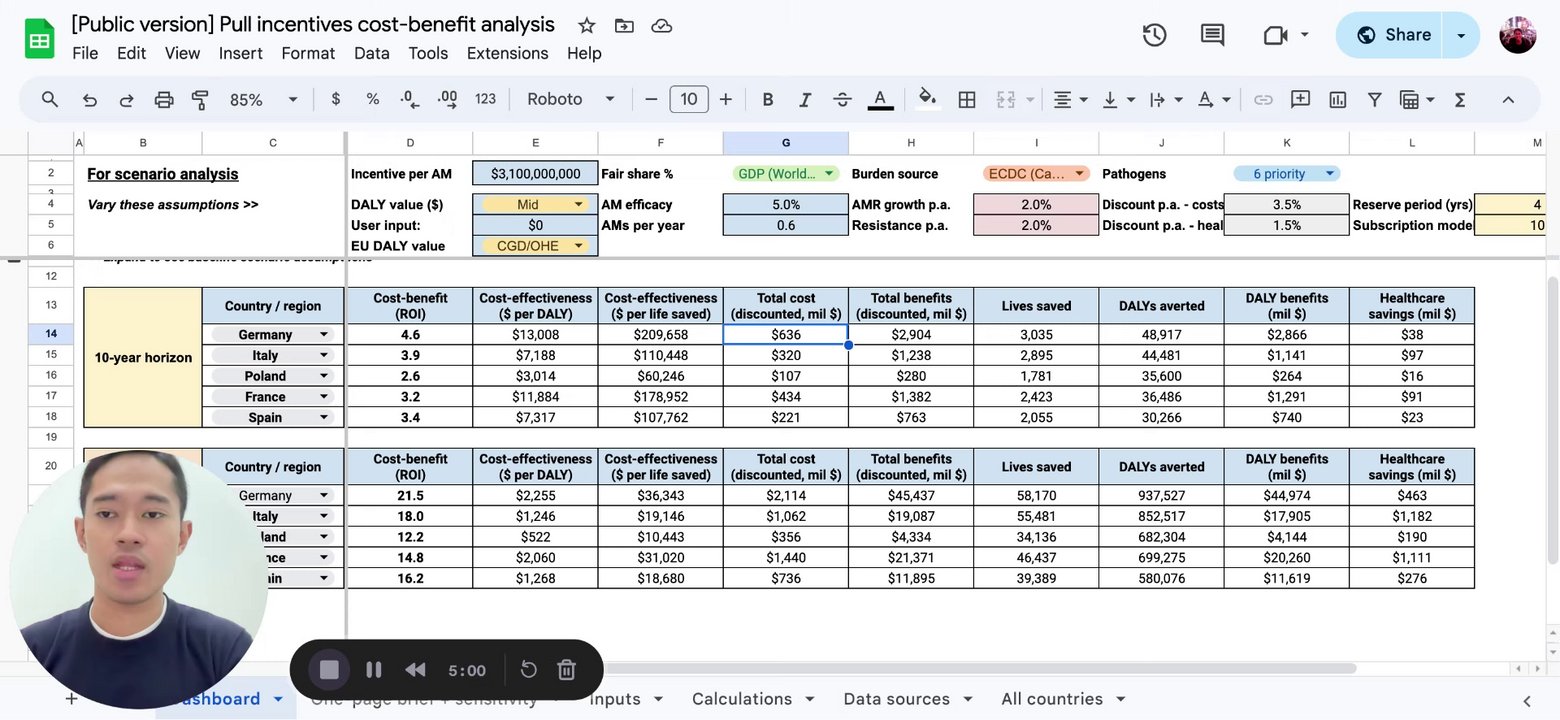Open the zoom level dropdown
This screenshot has width=1560, height=720.
[264, 99]
